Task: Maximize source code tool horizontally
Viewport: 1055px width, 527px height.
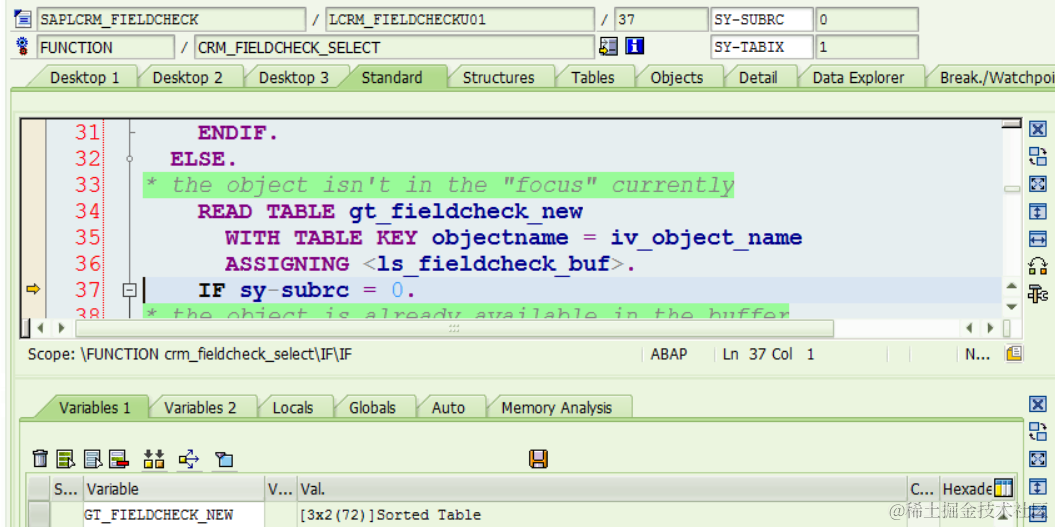Action: (x=1038, y=238)
